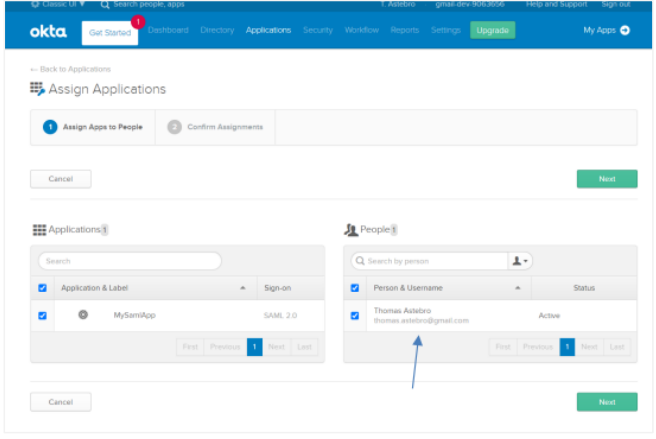
Task: Click the Applications grid icon
Action: [39, 229]
